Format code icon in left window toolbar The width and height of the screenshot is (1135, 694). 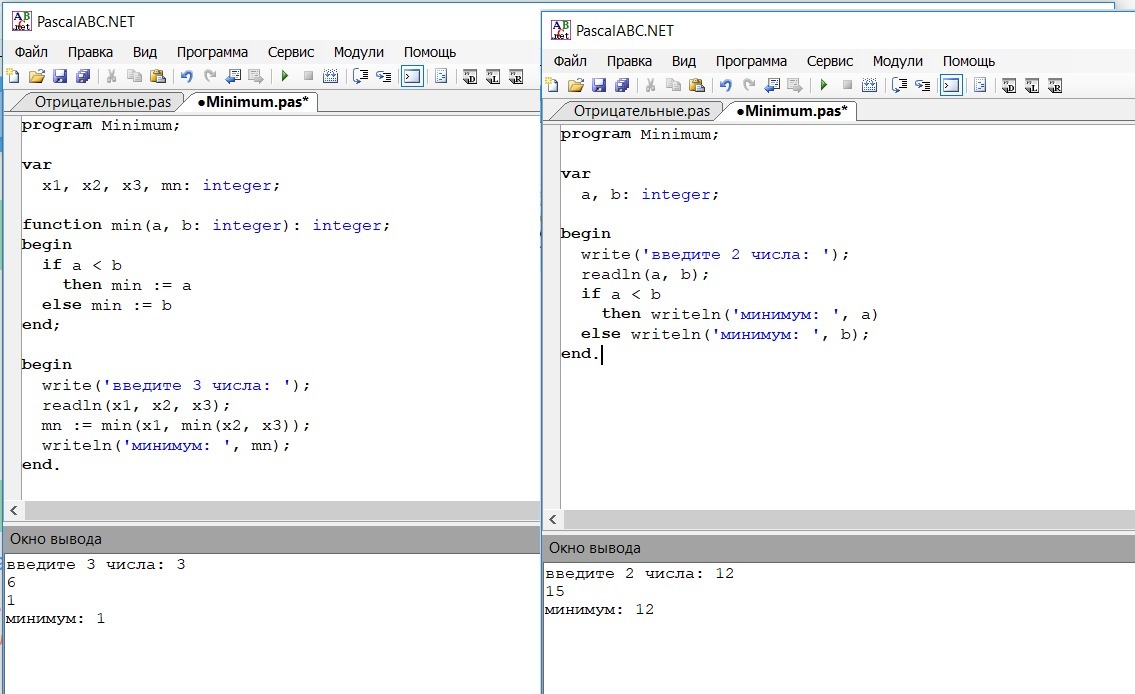(441, 76)
